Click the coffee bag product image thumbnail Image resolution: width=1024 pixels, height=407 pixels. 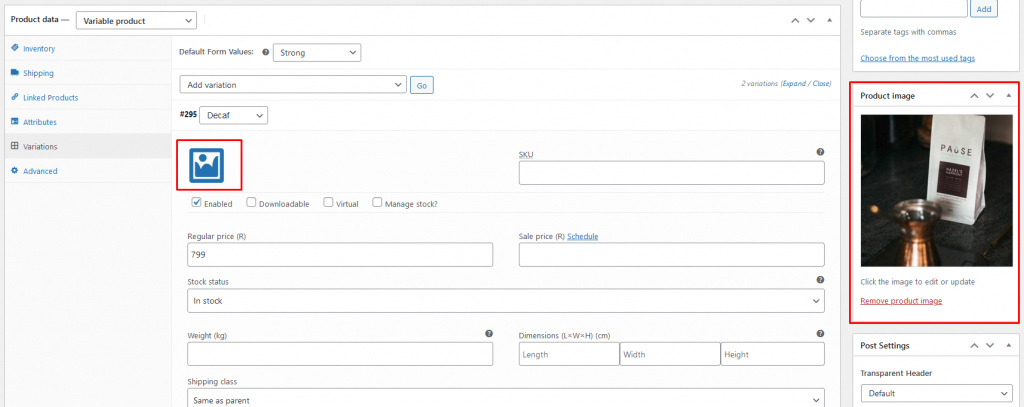click(x=936, y=191)
